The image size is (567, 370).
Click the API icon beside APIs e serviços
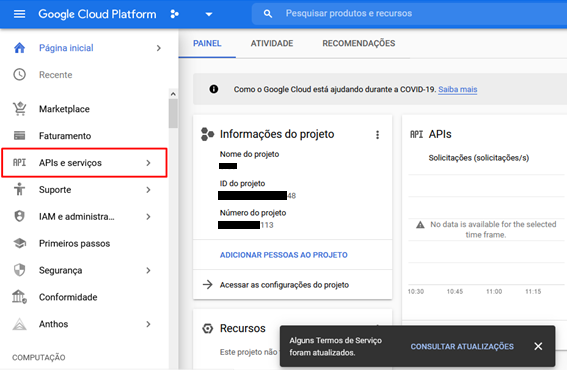20,163
